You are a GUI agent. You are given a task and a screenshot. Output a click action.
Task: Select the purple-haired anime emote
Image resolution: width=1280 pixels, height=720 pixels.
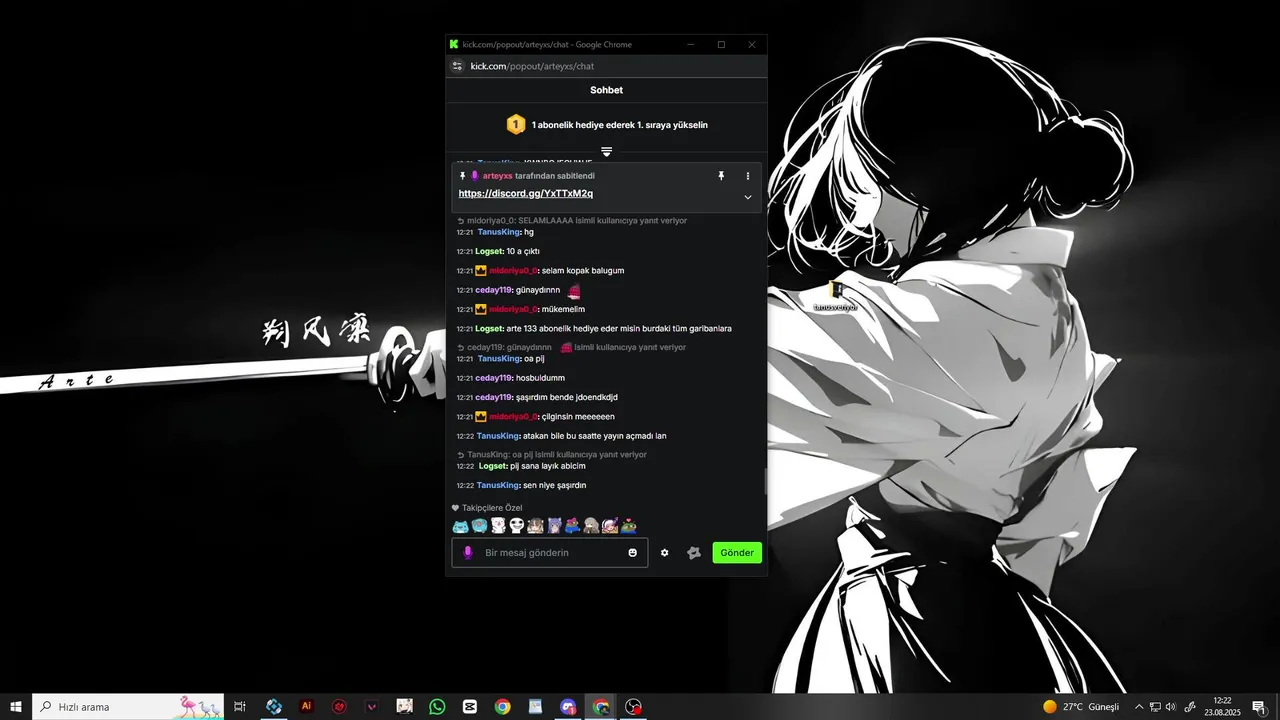click(x=554, y=526)
